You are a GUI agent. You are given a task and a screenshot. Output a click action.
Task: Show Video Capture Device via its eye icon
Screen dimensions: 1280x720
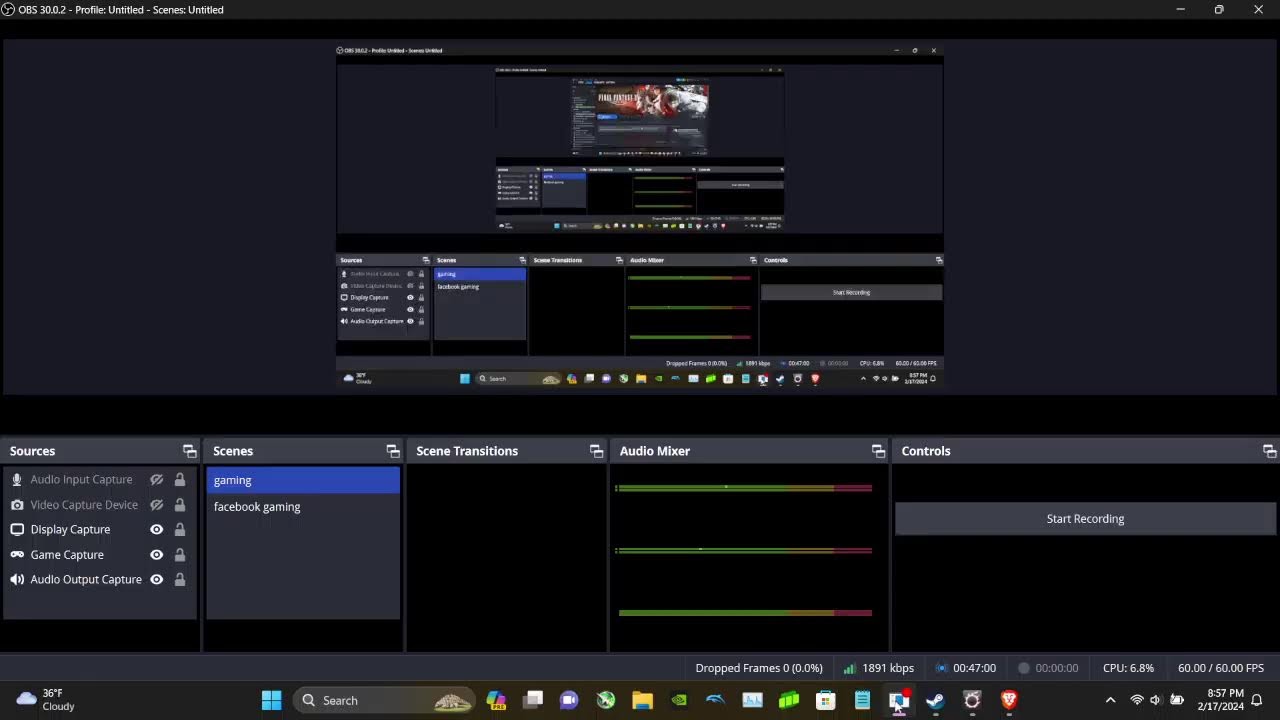156,505
